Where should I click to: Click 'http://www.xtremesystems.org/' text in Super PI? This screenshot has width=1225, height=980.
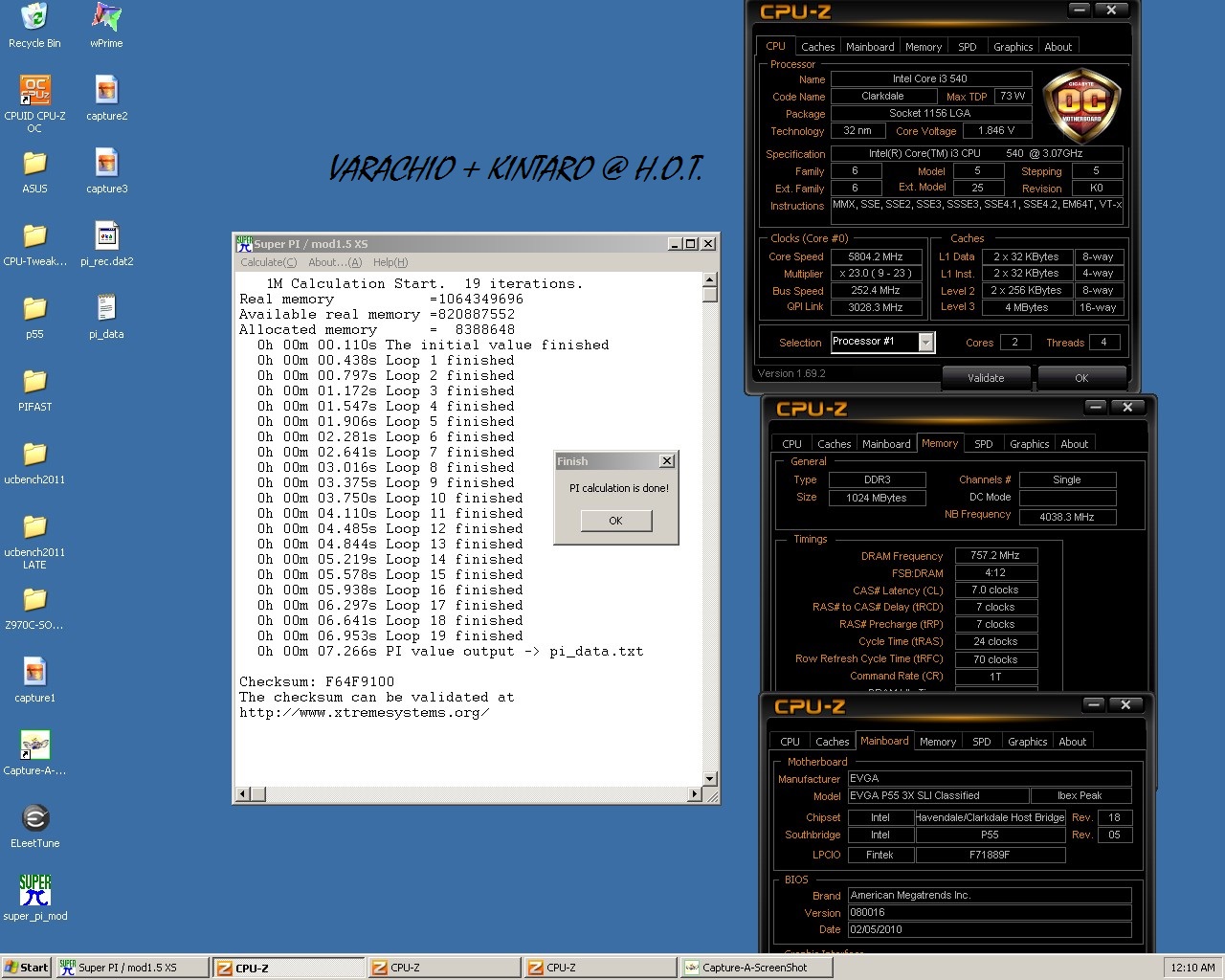click(x=365, y=712)
